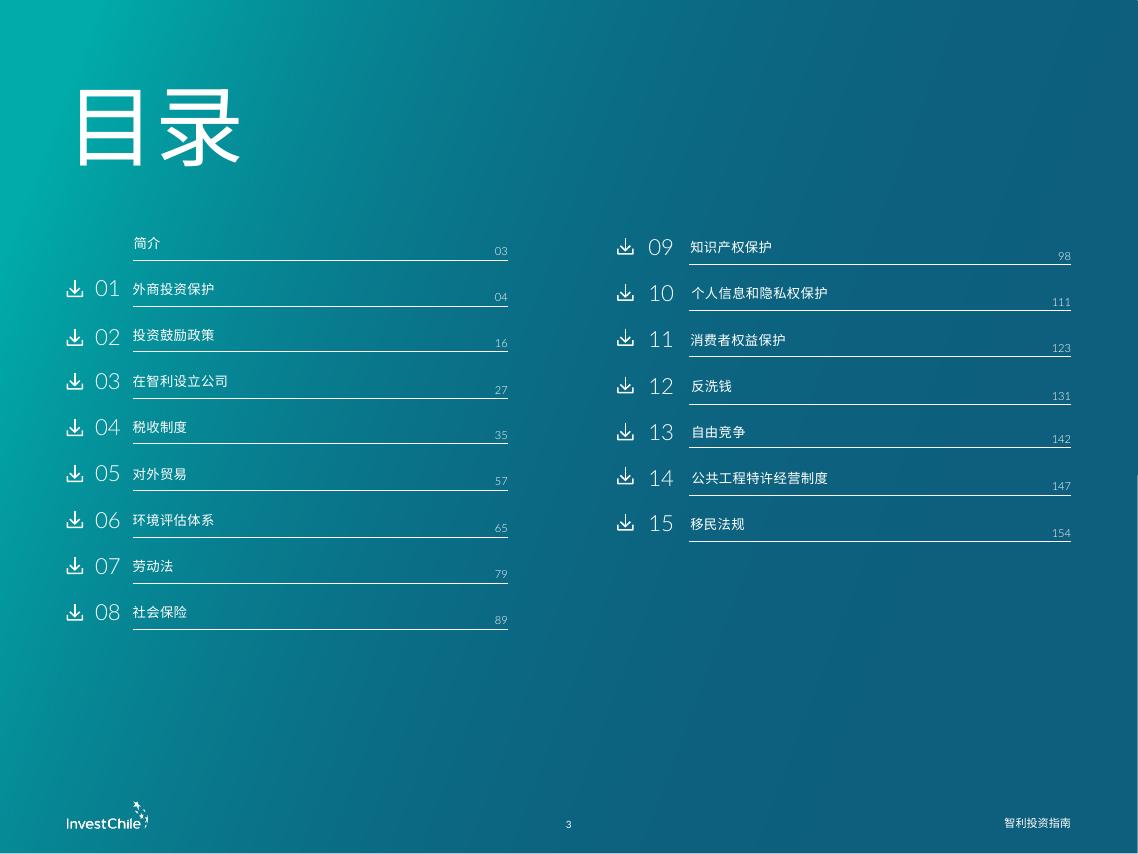Click download icon next to chapter 03
Viewport: 1138px width, 854px height.
[x=75, y=381]
